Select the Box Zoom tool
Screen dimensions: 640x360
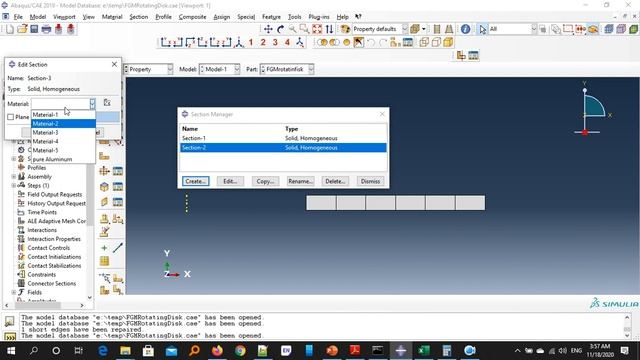point(304,29)
